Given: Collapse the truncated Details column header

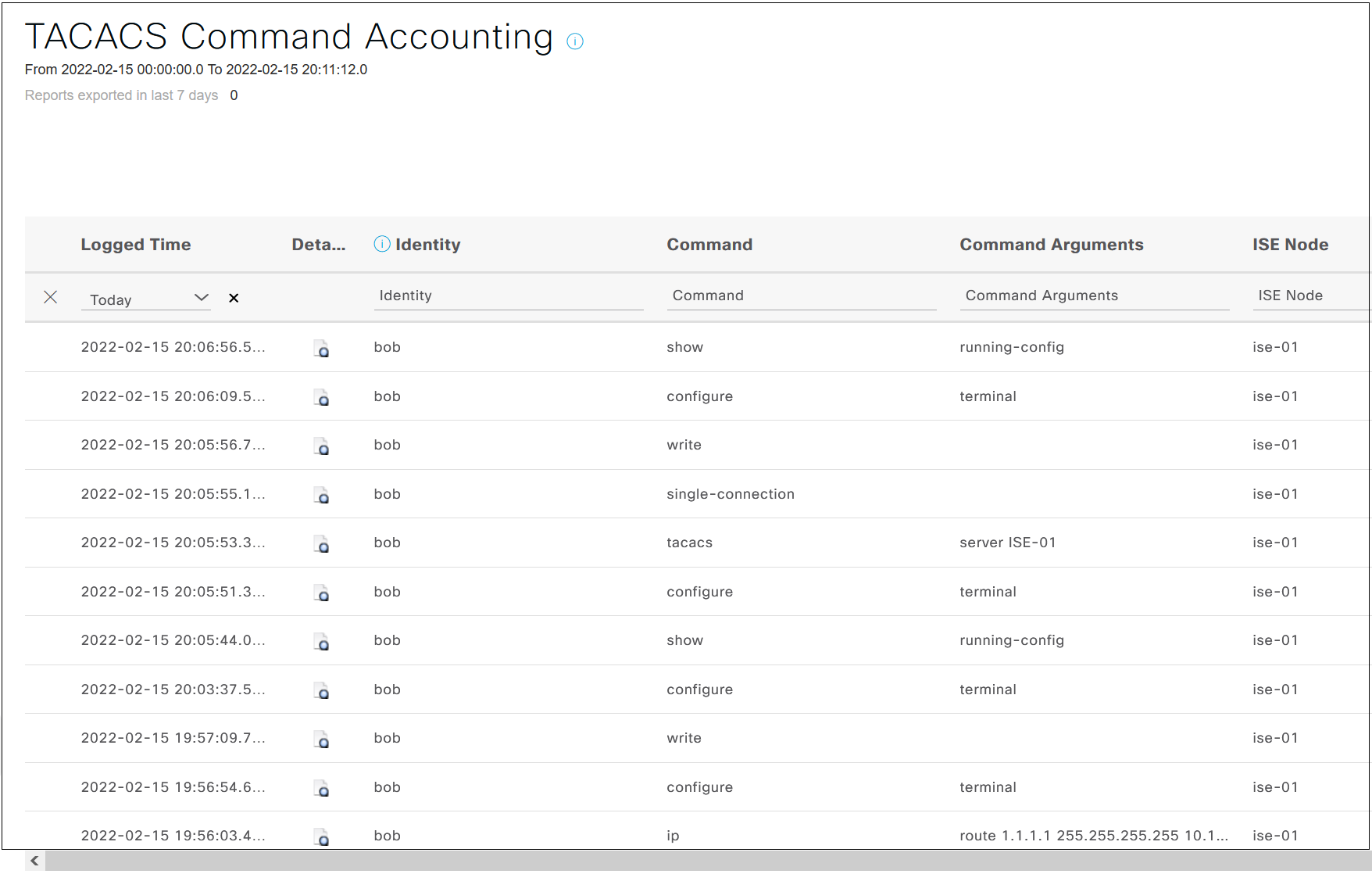Looking at the screenshot, I should [318, 244].
